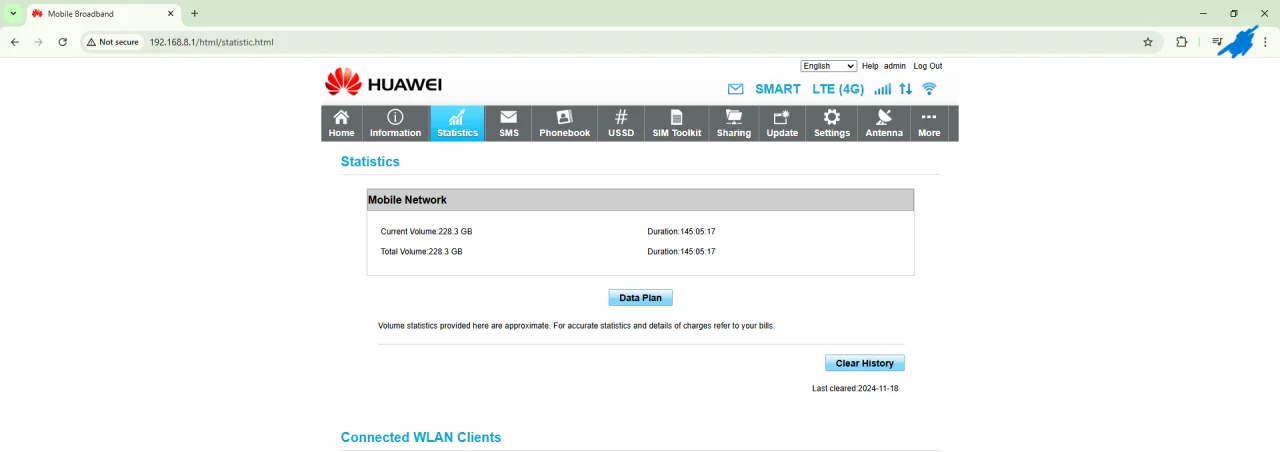Expand the More menu tab
This screenshot has height=452, width=1280.
tap(930, 124)
